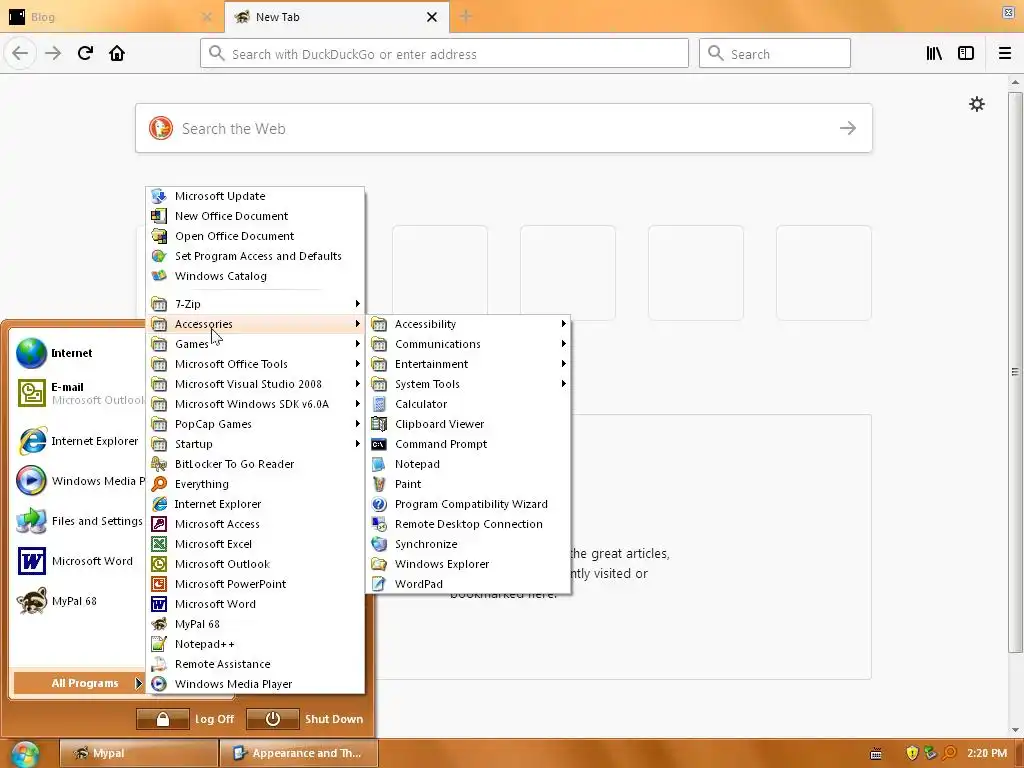Open Entertainment submenu
Viewport: 1024px width, 768px height.
pos(468,364)
